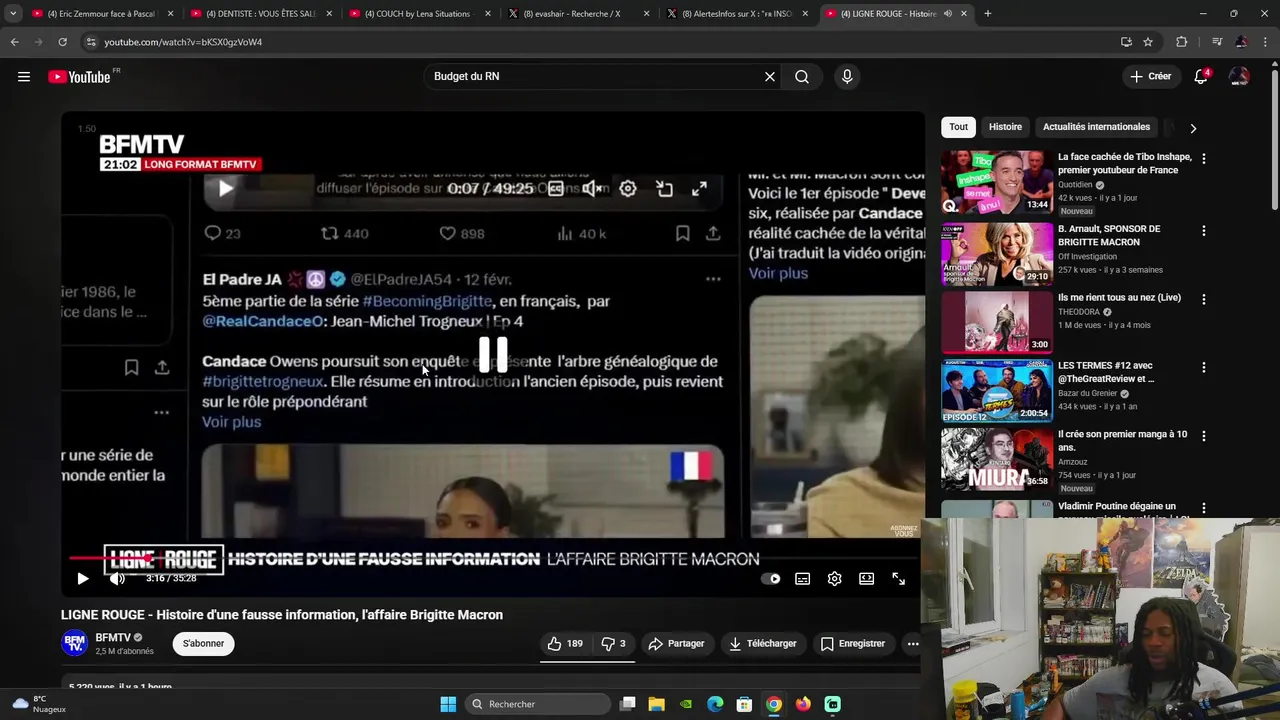Open the Tibo Inshape video thumbnail
Screen dimensions: 1280x720
pos(997,182)
